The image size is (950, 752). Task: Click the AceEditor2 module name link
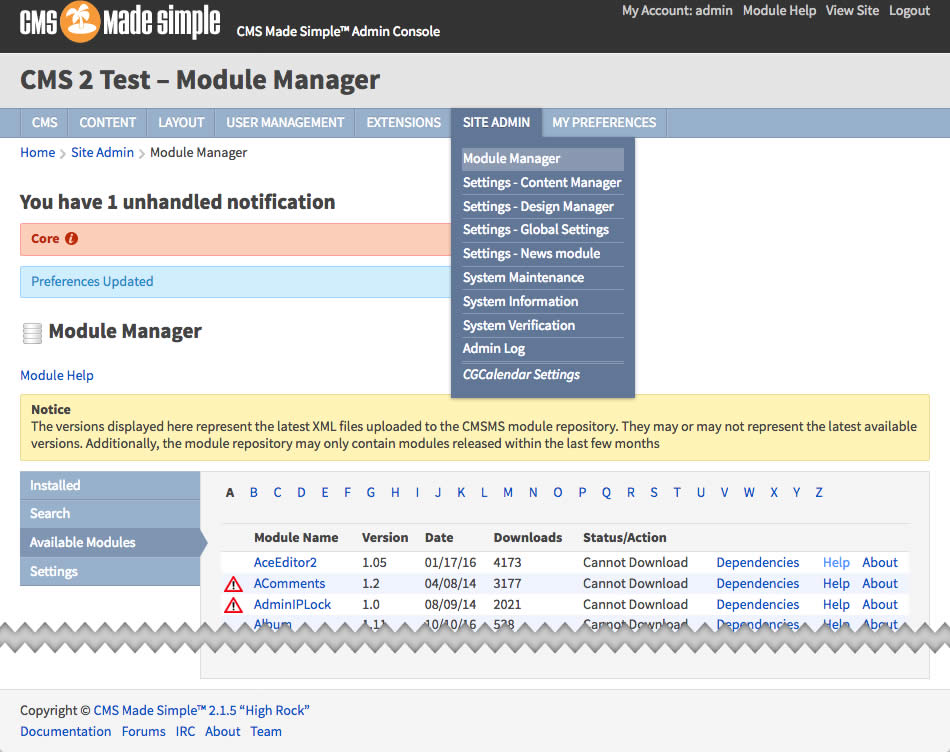pyautogui.click(x=285, y=562)
